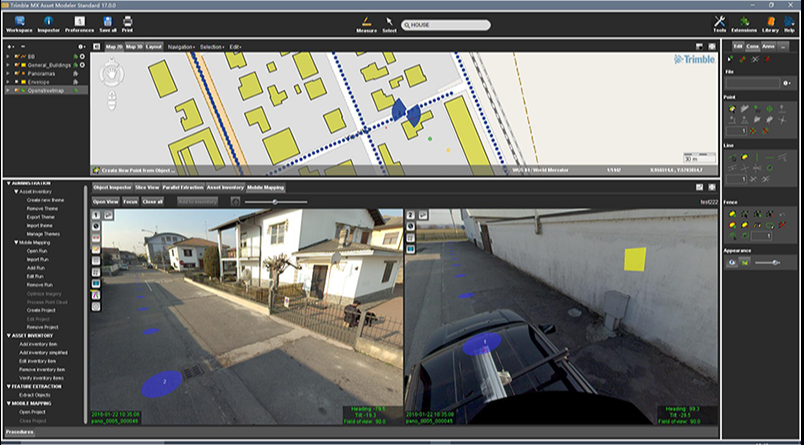
Task: Open the Slice View tab
Action: pos(147,188)
